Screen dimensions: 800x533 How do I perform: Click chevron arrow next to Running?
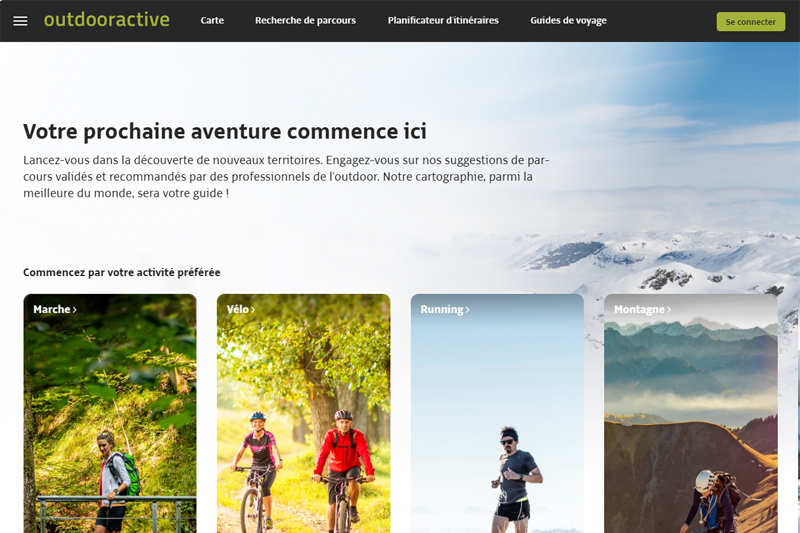(x=467, y=310)
